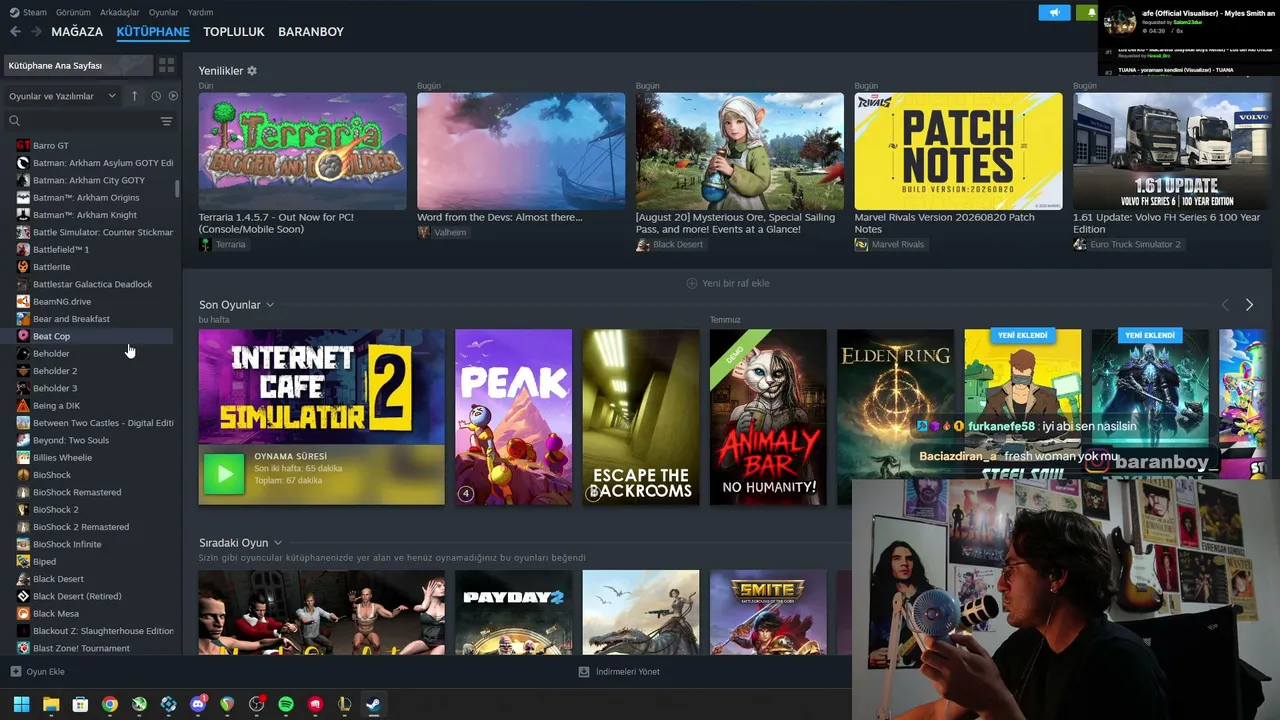Show next recent games with right arrow
The height and width of the screenshot is (720, 1280).
tap(1249, 305)
